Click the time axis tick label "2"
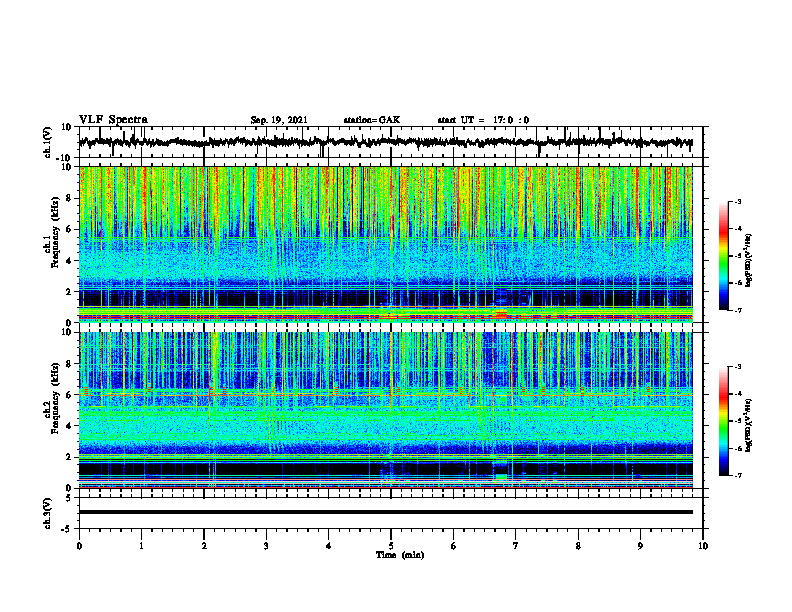The height and width of the screenshot is (612, 792). pos(204,546)
